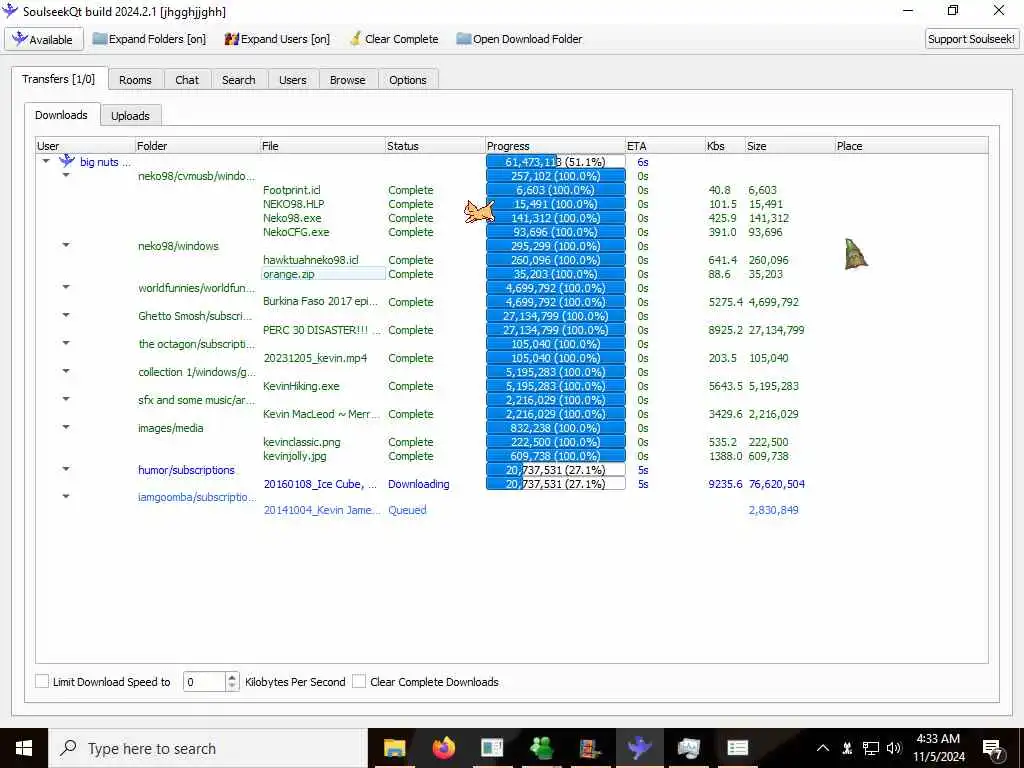
Task: Click the Ice Cube file 27.1% progress bar
Action: pos(556,484)
